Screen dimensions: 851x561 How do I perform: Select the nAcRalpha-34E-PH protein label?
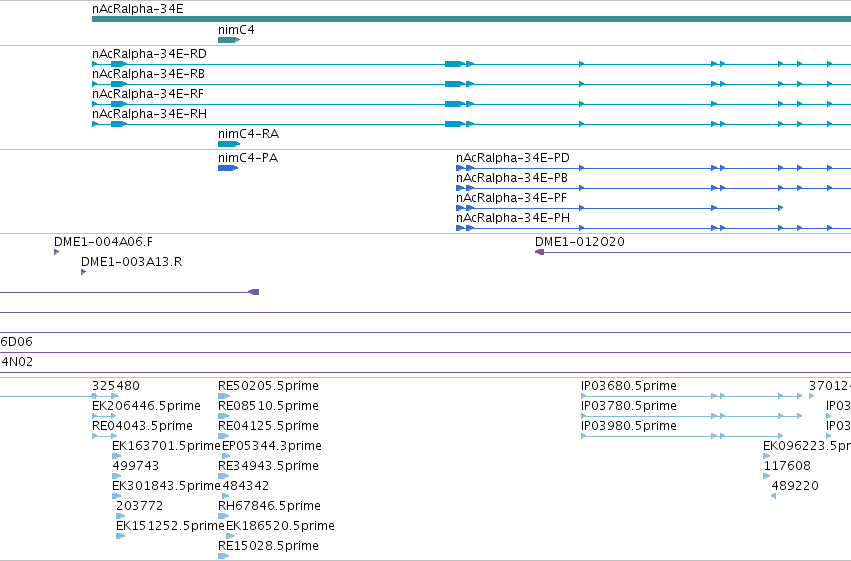pyautogui.click(x=513, y=218)
